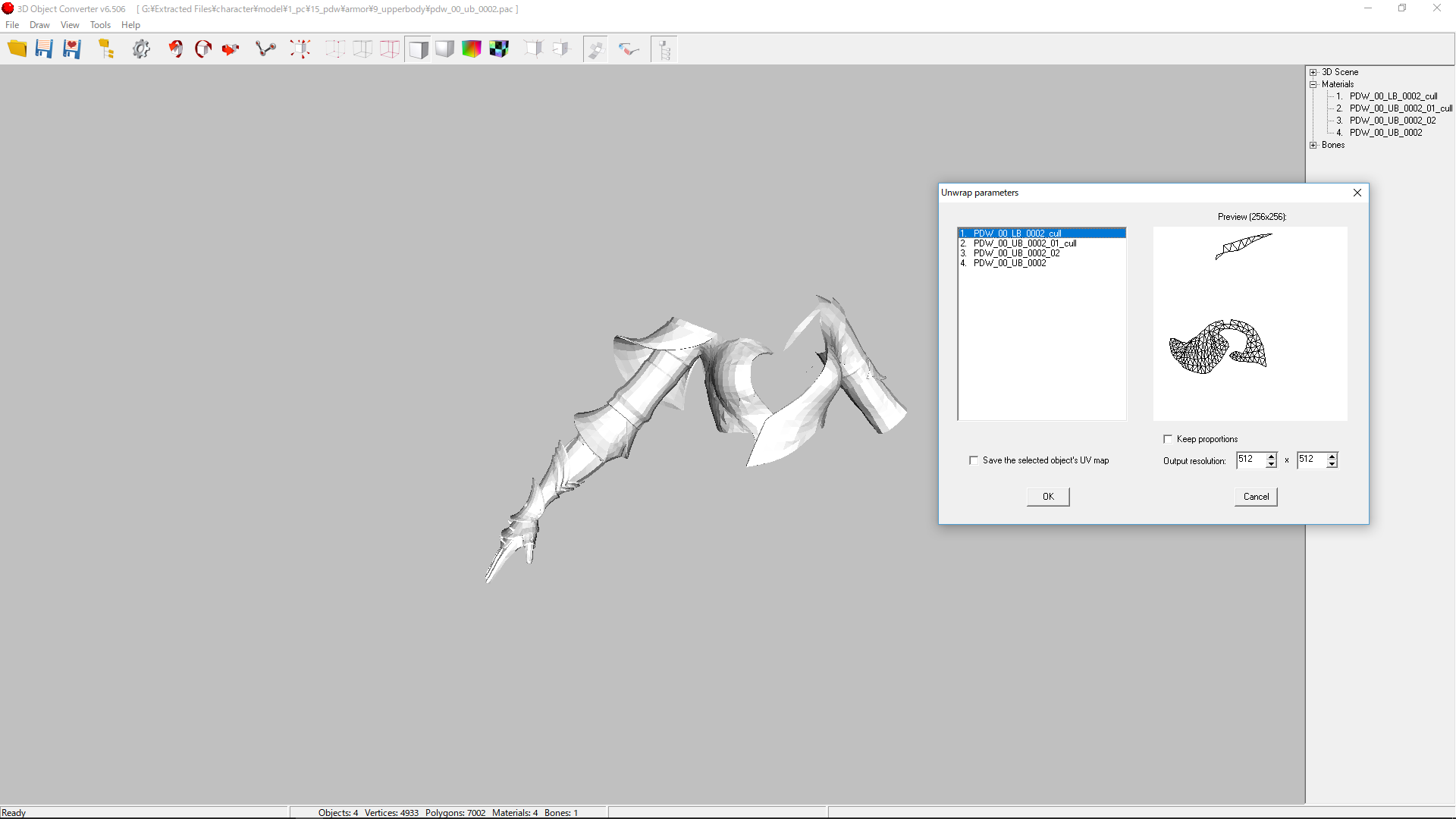This screenshot has height=819, width=1456.
Task: Click the blue floppy save icon
Action: click(x=44, y=49)
